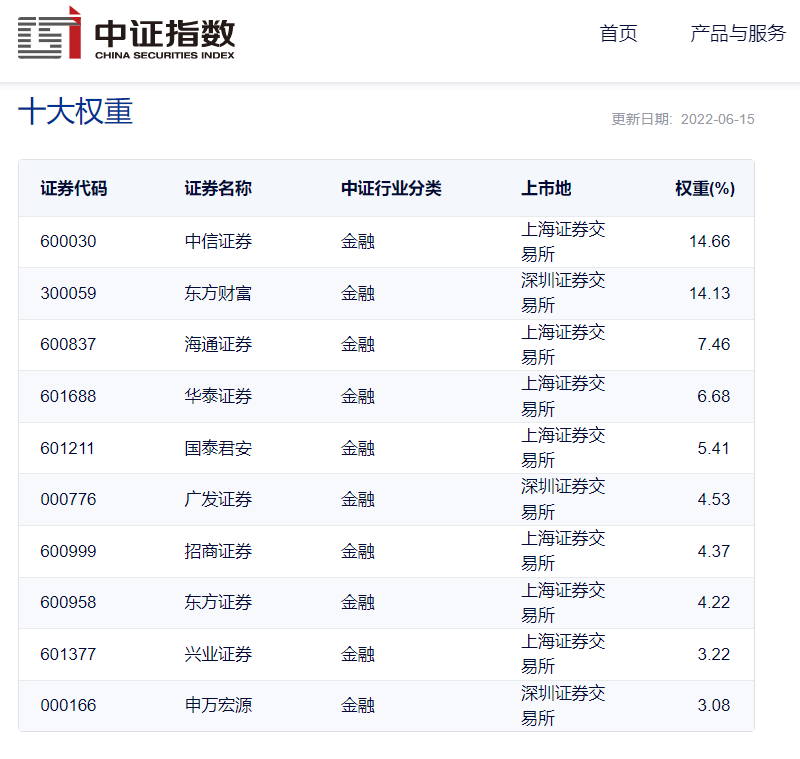
Task: Select stock name 东方证券
Action: point(218,602)
